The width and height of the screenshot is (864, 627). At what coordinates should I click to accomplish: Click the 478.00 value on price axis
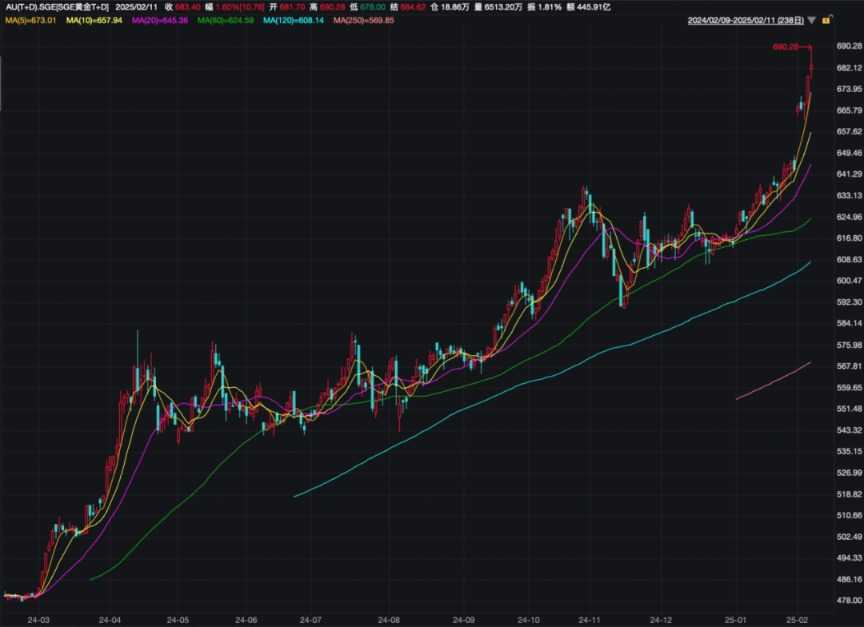click(849, 600)
